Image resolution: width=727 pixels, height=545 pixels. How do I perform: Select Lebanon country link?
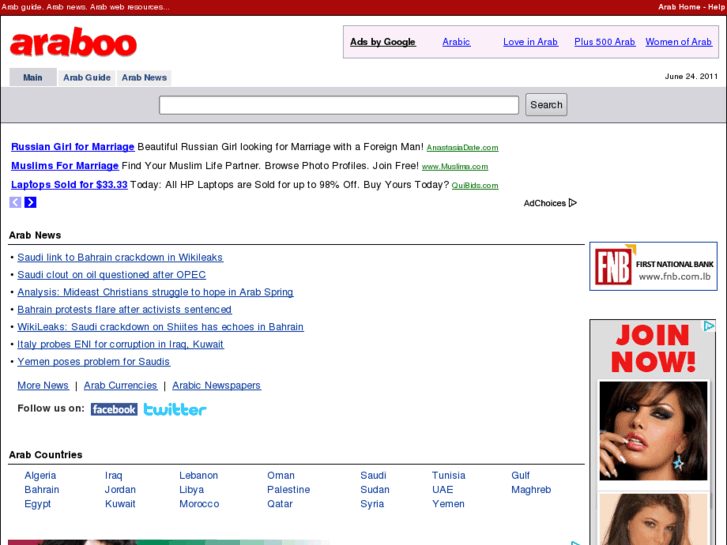coord(198,475)
